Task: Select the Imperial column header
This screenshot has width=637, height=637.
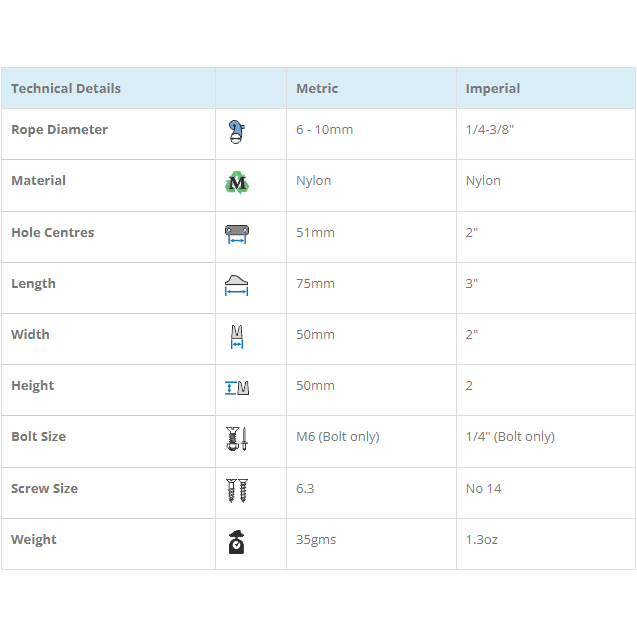Action: tap(493, 89)
